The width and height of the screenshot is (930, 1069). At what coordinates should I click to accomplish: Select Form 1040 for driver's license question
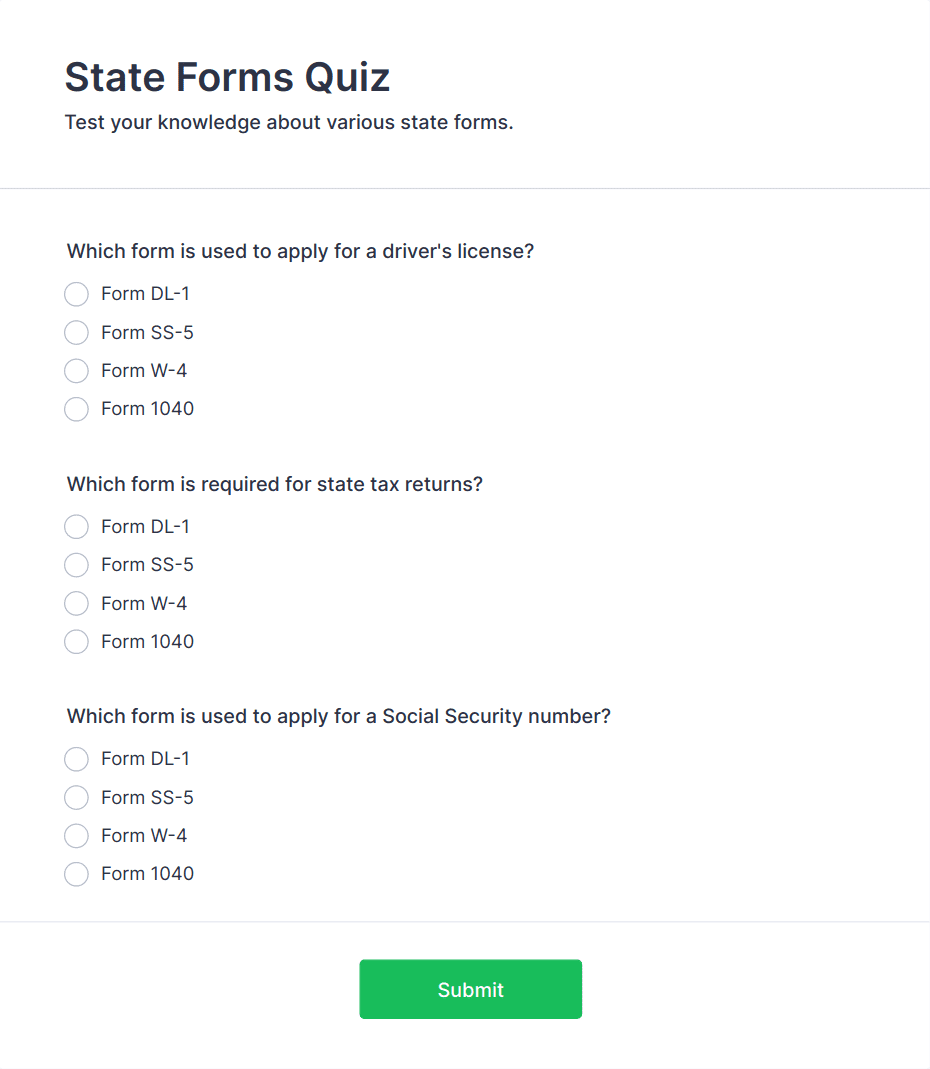[76, 409]
